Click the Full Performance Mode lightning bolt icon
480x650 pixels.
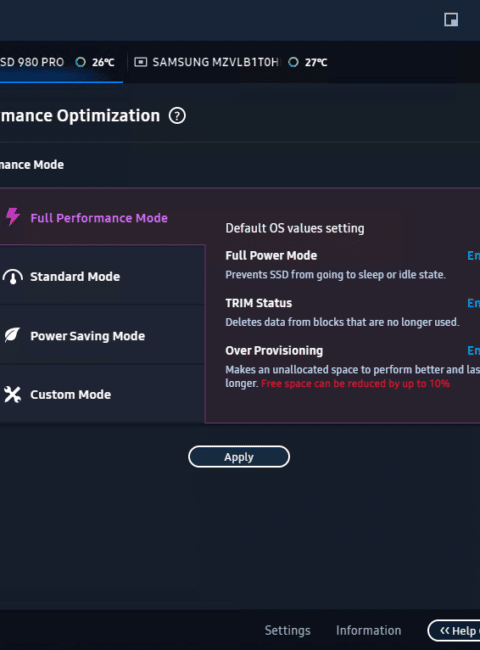point(13,217)
